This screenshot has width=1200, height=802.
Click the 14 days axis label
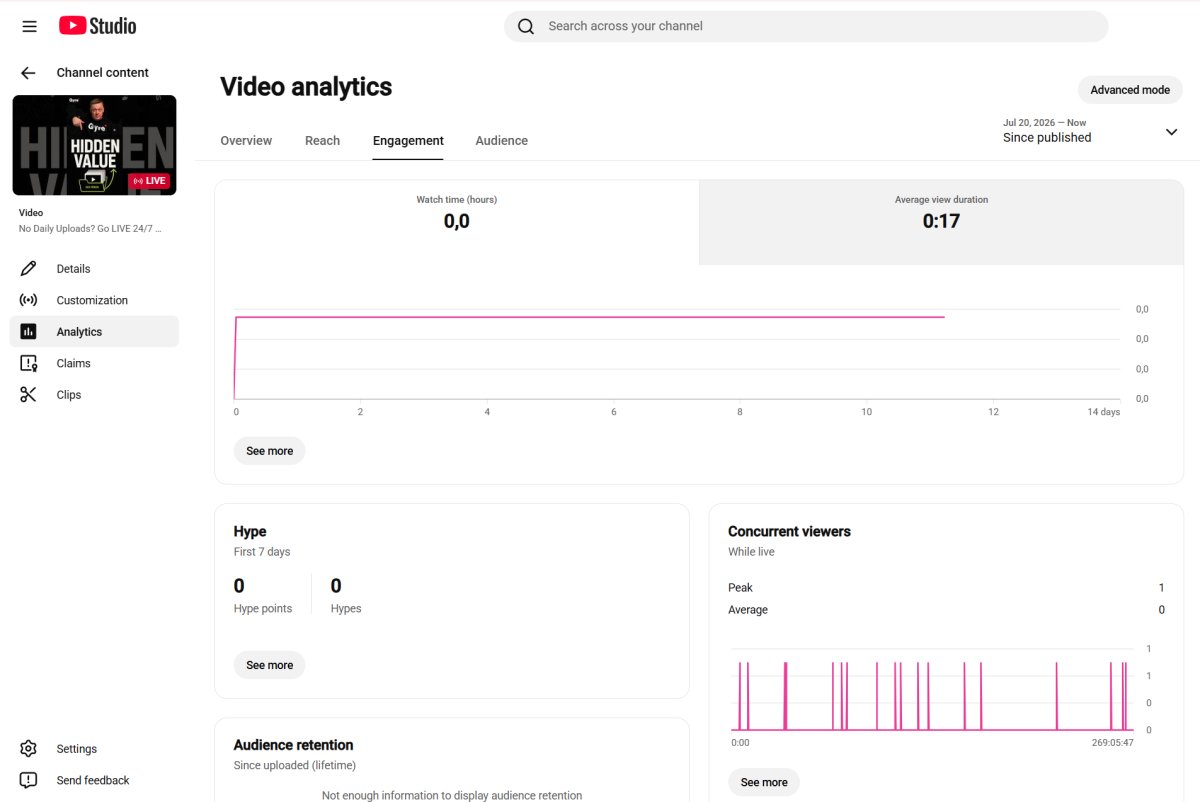pos(1103,412)
